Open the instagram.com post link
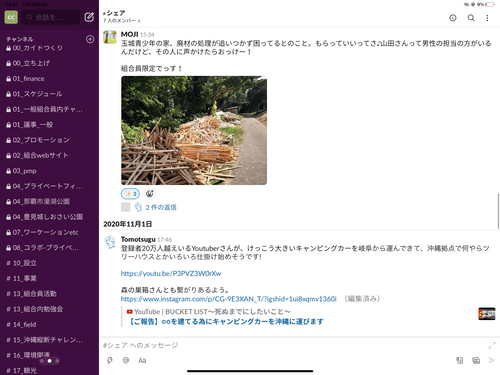Viewport: 500px width, 375px height. pyautogui.click(x=229, y=299)
